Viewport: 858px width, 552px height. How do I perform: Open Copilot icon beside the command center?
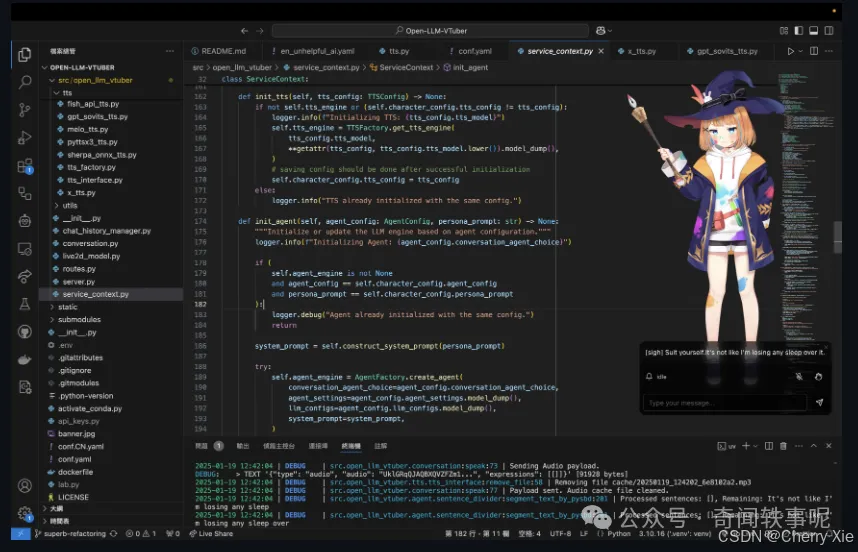[x=600, y=31]
